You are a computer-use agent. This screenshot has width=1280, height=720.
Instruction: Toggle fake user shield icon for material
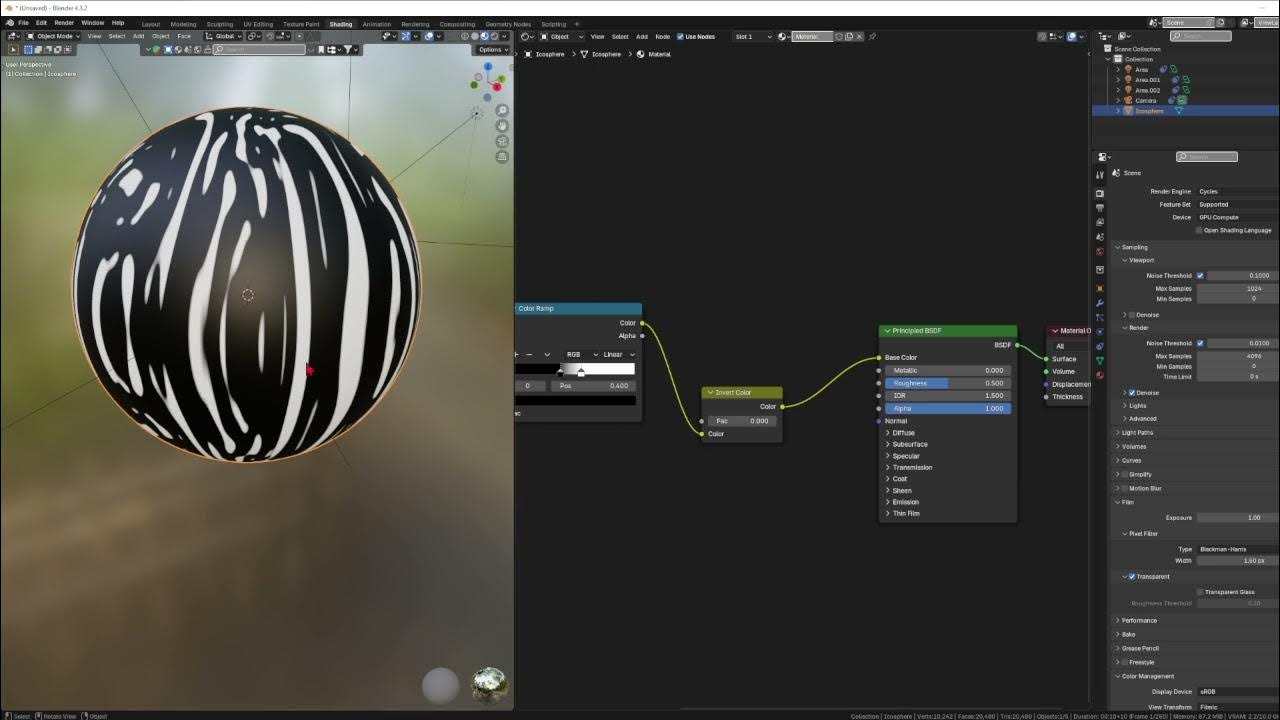point(839,36)
